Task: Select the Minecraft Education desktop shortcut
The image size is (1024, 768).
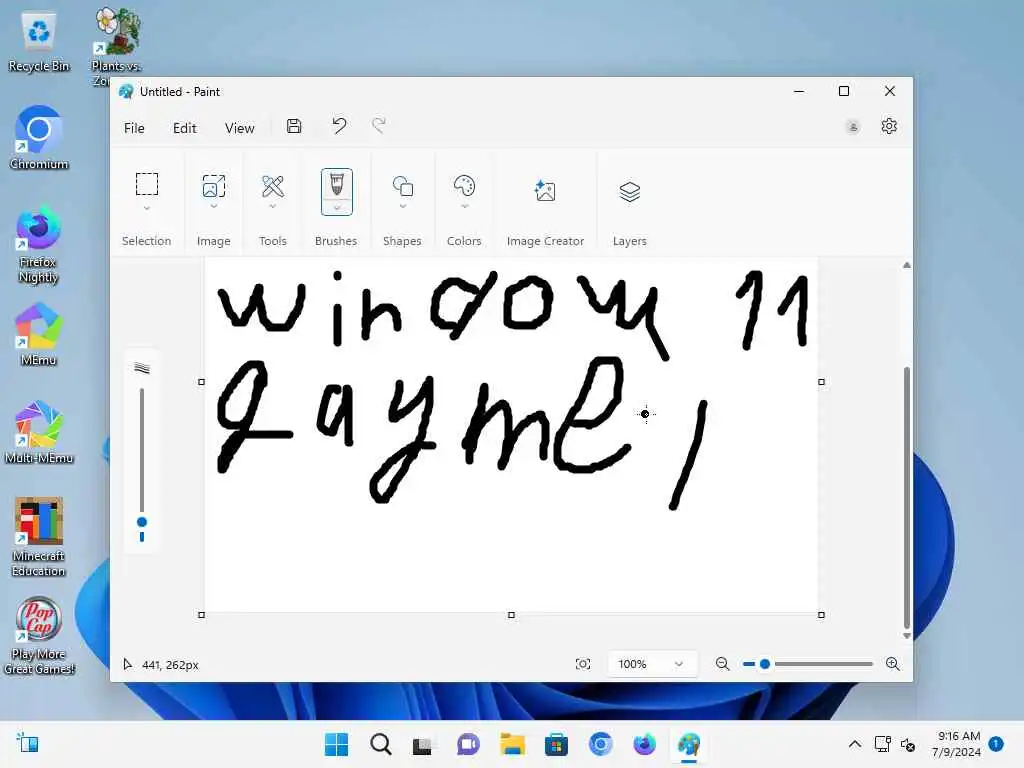Action: click(x=39, y=537)
